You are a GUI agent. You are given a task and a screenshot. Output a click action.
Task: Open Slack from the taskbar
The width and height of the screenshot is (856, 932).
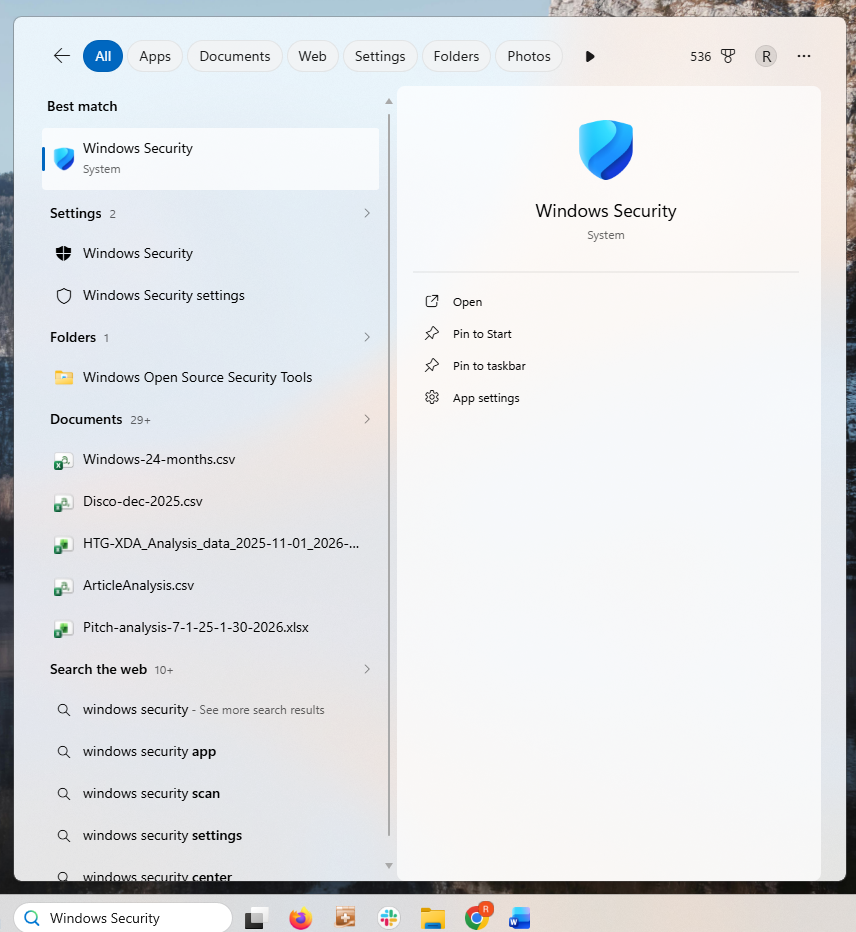389,918
